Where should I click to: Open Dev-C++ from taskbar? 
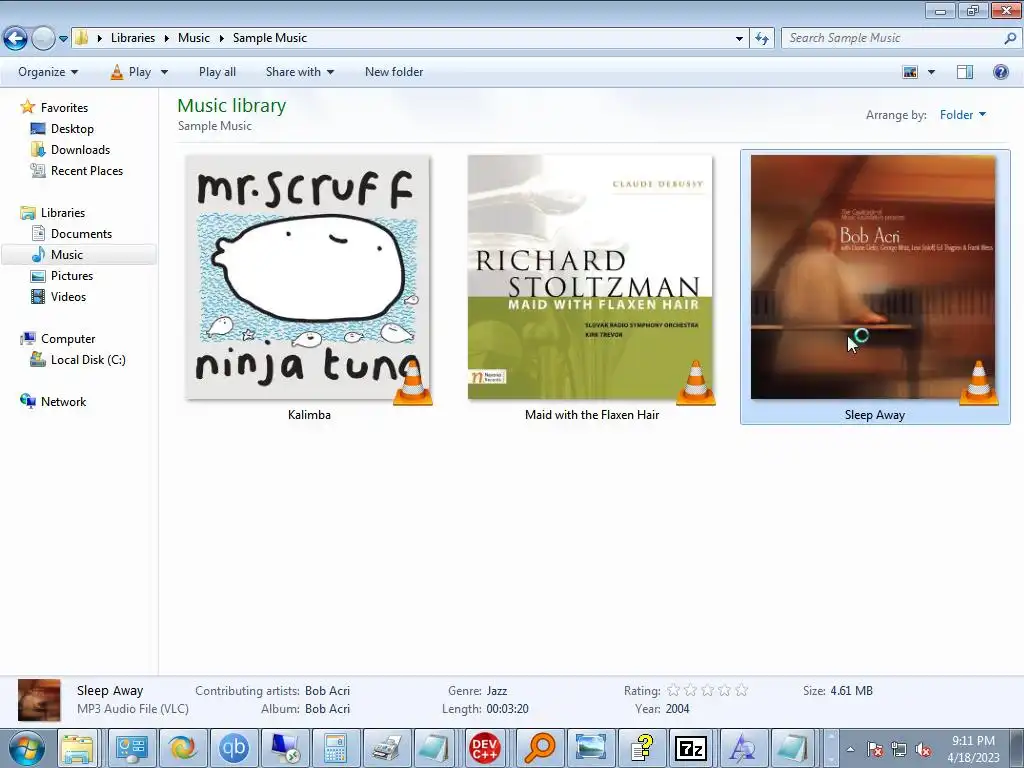485,748
